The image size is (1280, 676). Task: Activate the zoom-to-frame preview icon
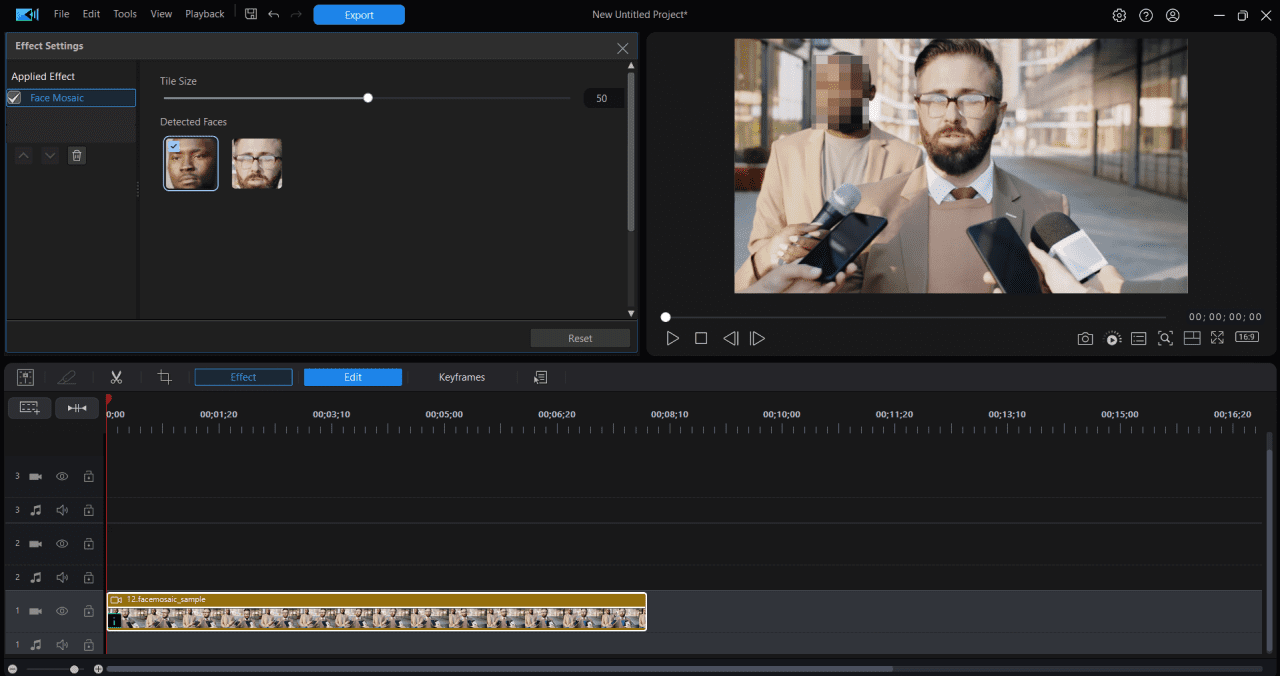click(1165, 338)
